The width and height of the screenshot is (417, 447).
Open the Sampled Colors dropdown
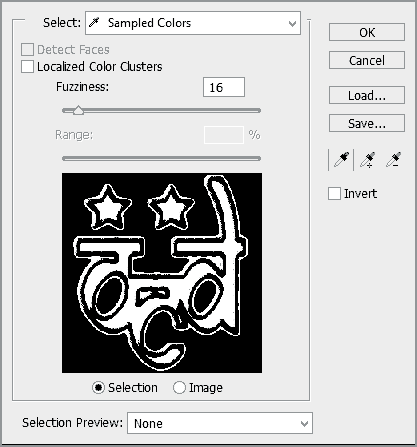pos(193,23)
